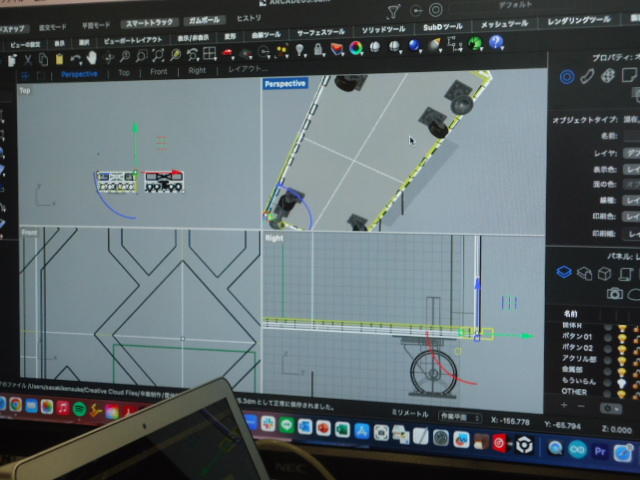Viewport: 640px width, 480px height.
Task: Click the minus delete-layer button
Action: coord(581,406)
